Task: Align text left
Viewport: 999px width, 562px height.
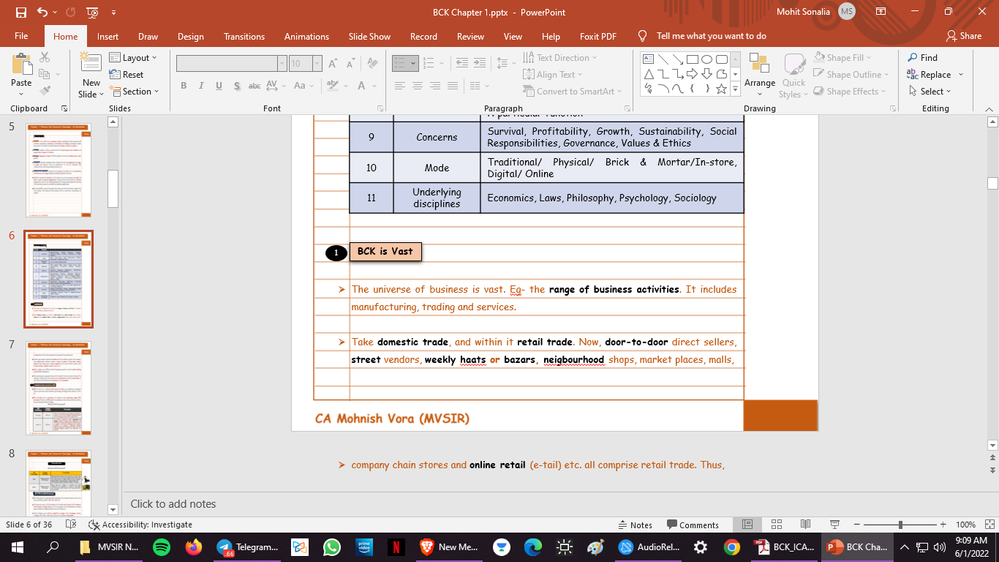Action: [399, 86]
